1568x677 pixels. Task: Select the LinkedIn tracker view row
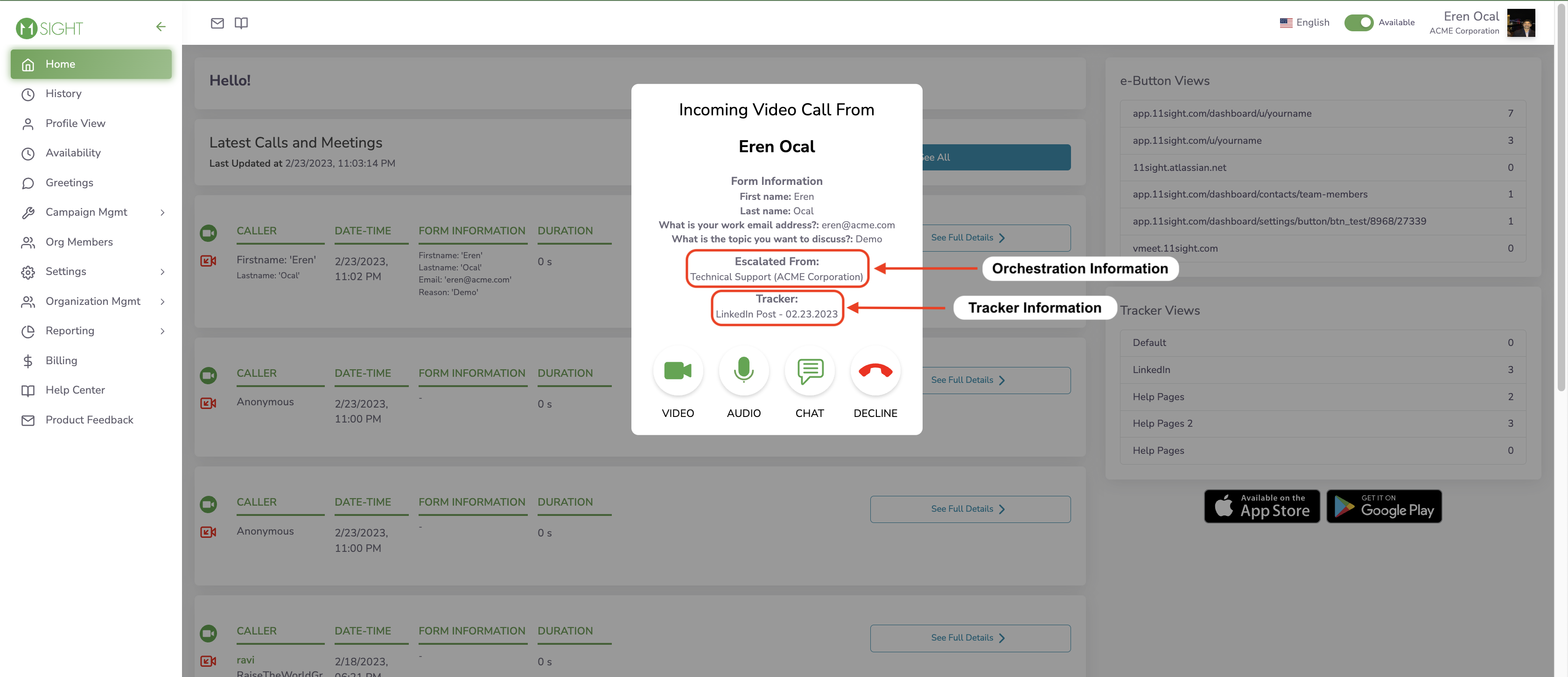click(1322, 370)
